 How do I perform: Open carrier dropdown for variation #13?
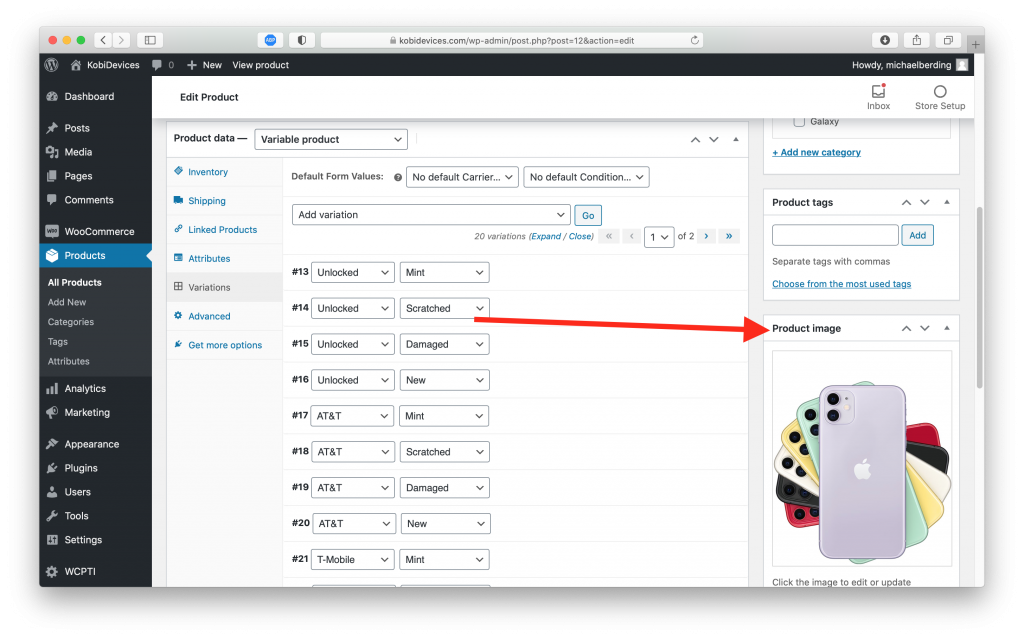click(x=353, y=272)
